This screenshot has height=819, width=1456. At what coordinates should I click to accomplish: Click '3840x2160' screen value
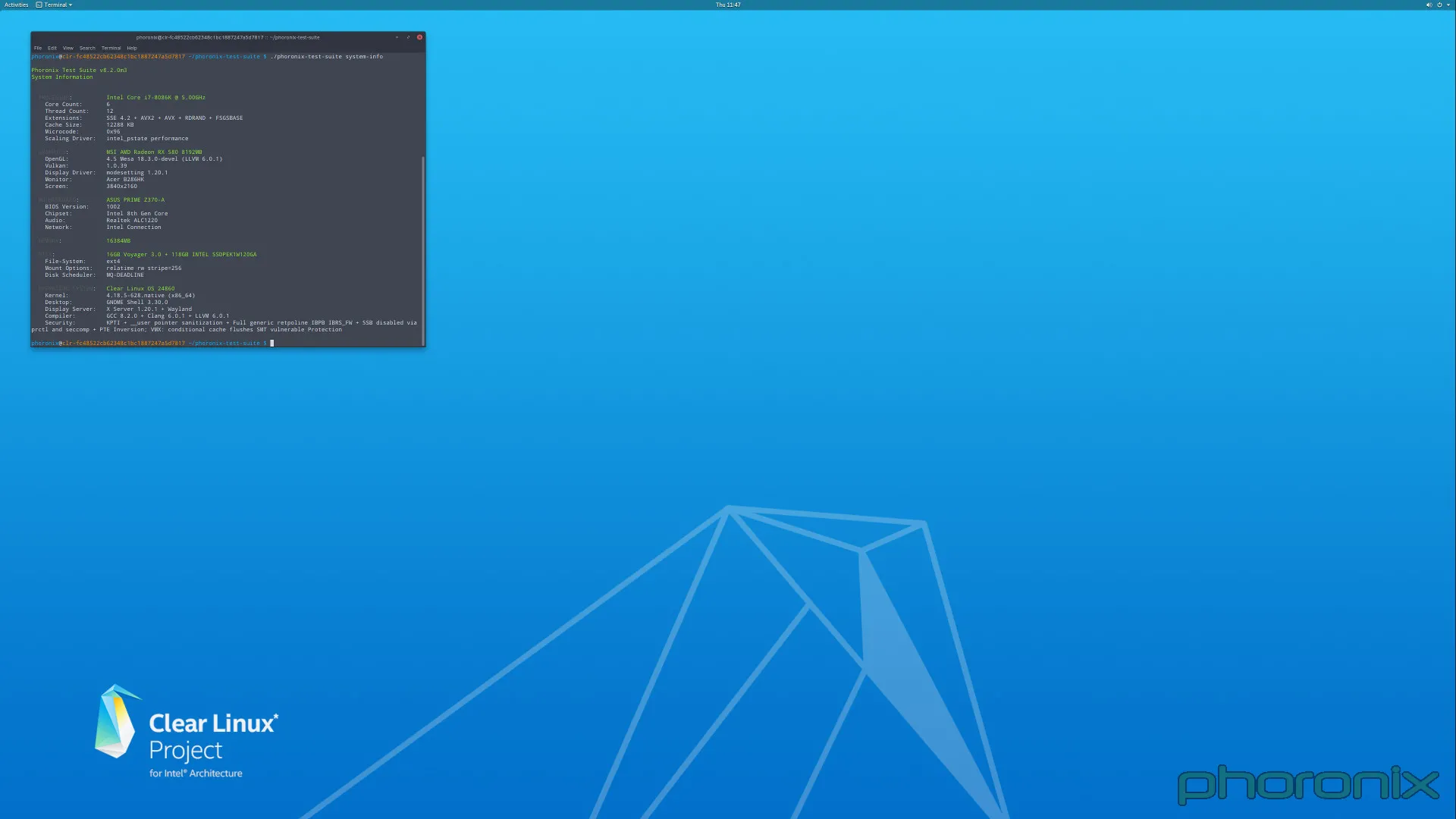tap(121, 186)
